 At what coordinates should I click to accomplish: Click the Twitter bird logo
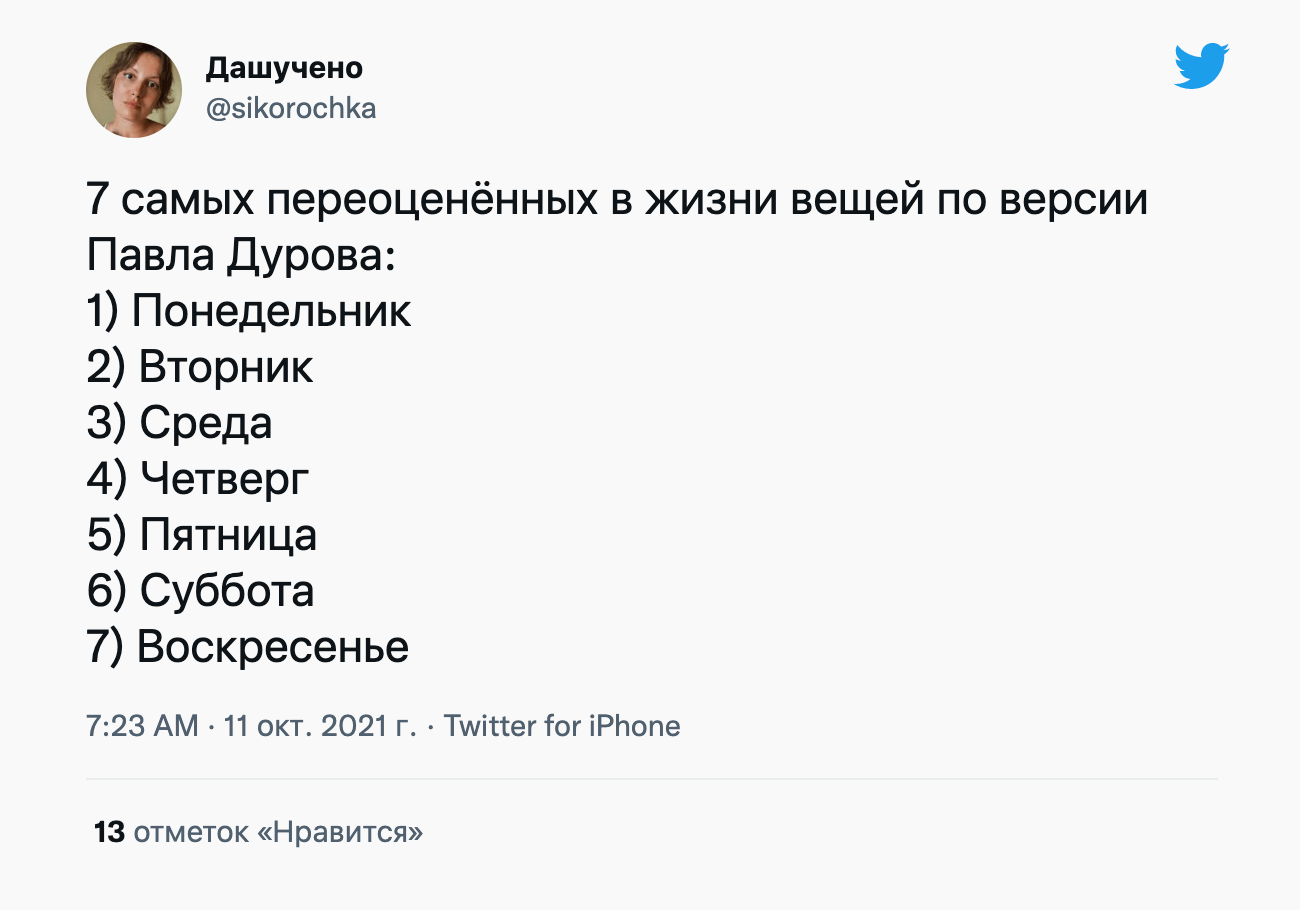(x=1201, y=66)
